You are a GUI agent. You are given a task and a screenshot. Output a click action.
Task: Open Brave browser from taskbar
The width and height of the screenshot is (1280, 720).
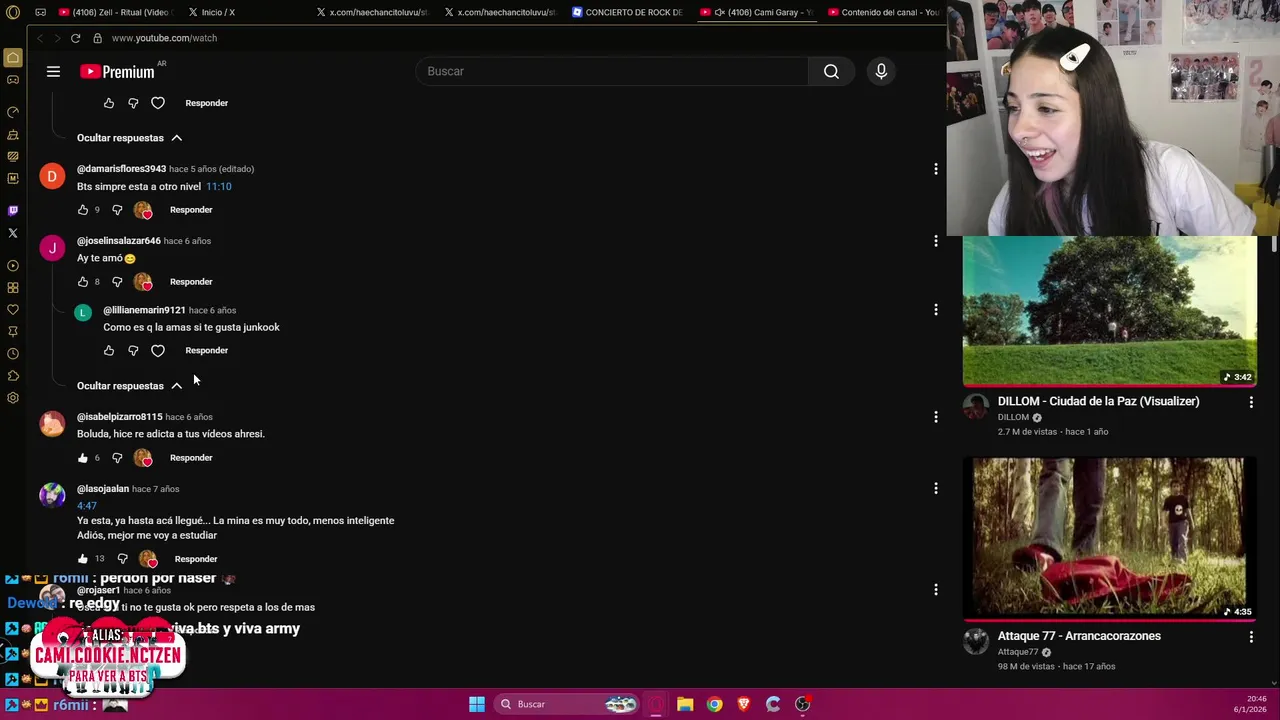pos(743,704)
